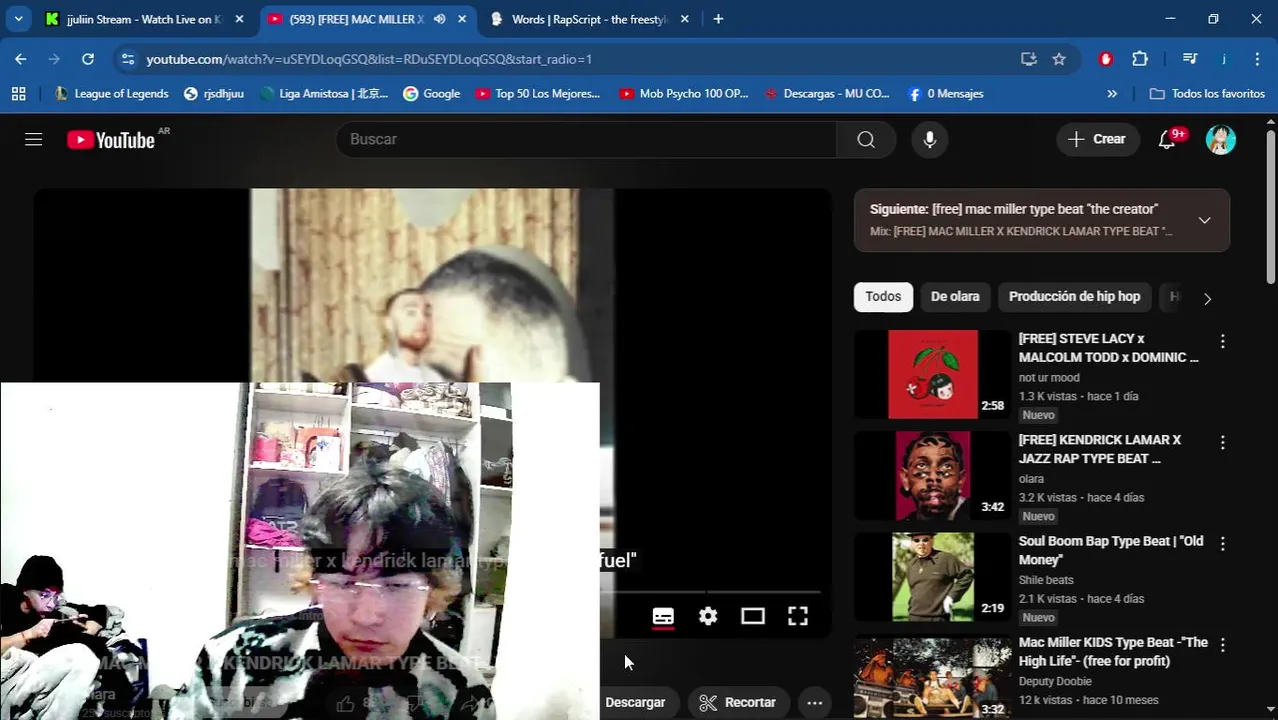Reload the current page
The image size is (1278, 720).
(88, 59)
